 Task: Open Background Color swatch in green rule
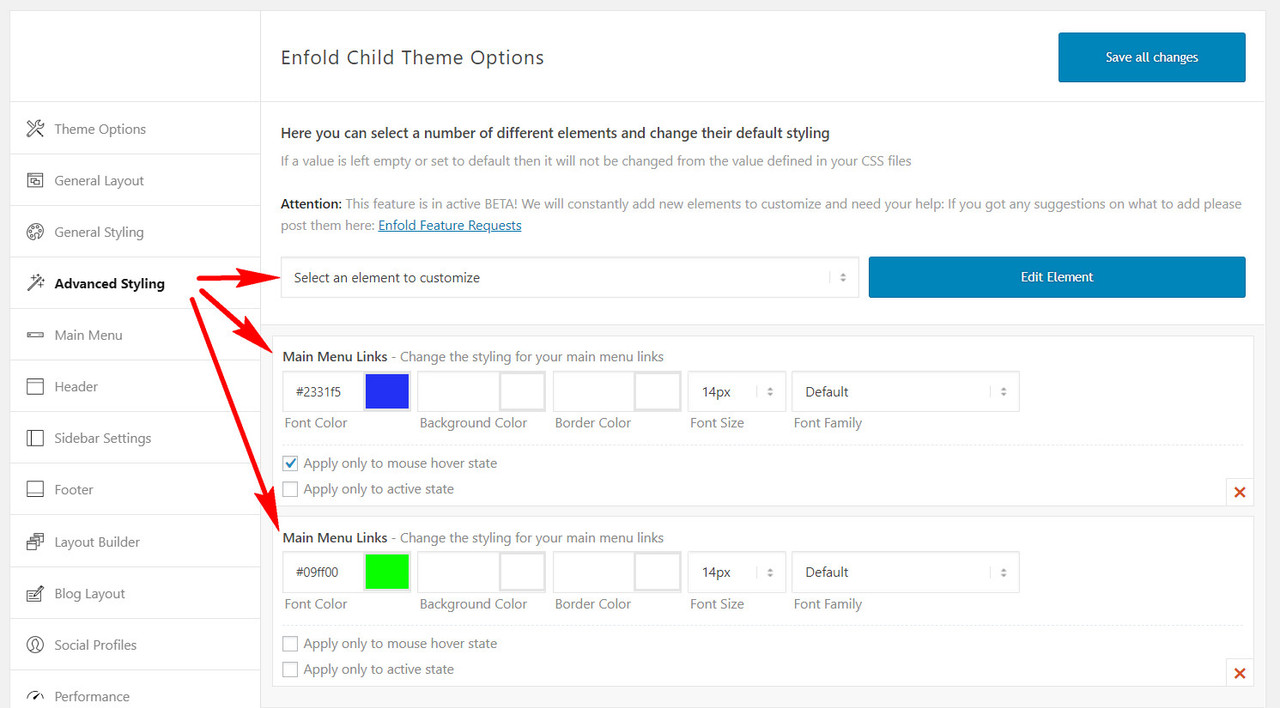point(522,572)
